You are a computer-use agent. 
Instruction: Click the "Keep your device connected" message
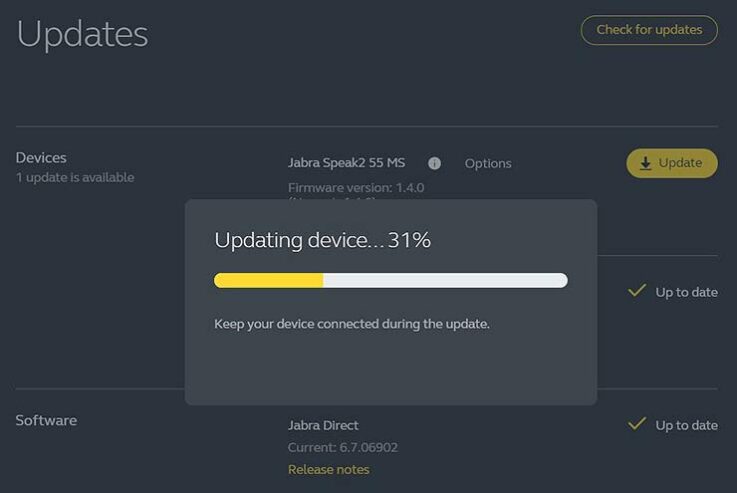[x=352, y=324]
